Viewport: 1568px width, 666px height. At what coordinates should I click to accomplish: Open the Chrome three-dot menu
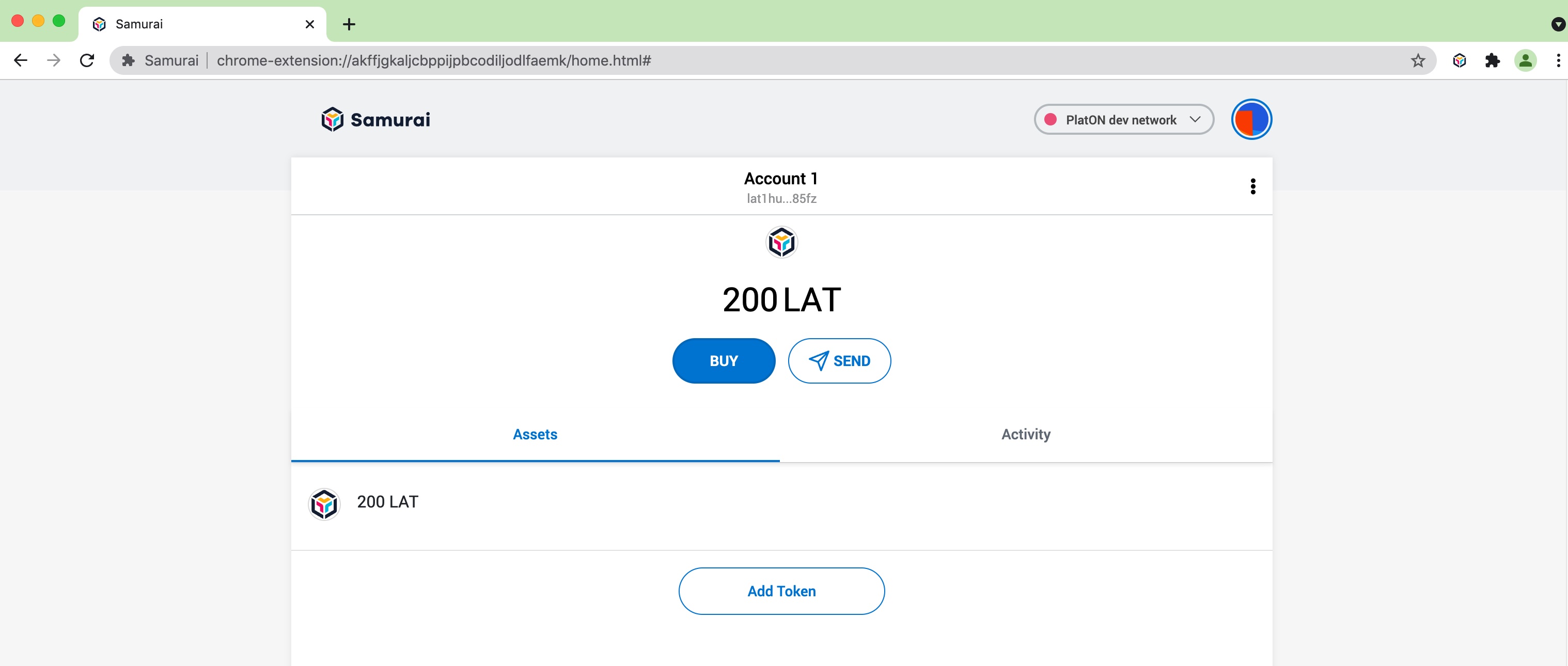pos(1558,60)
